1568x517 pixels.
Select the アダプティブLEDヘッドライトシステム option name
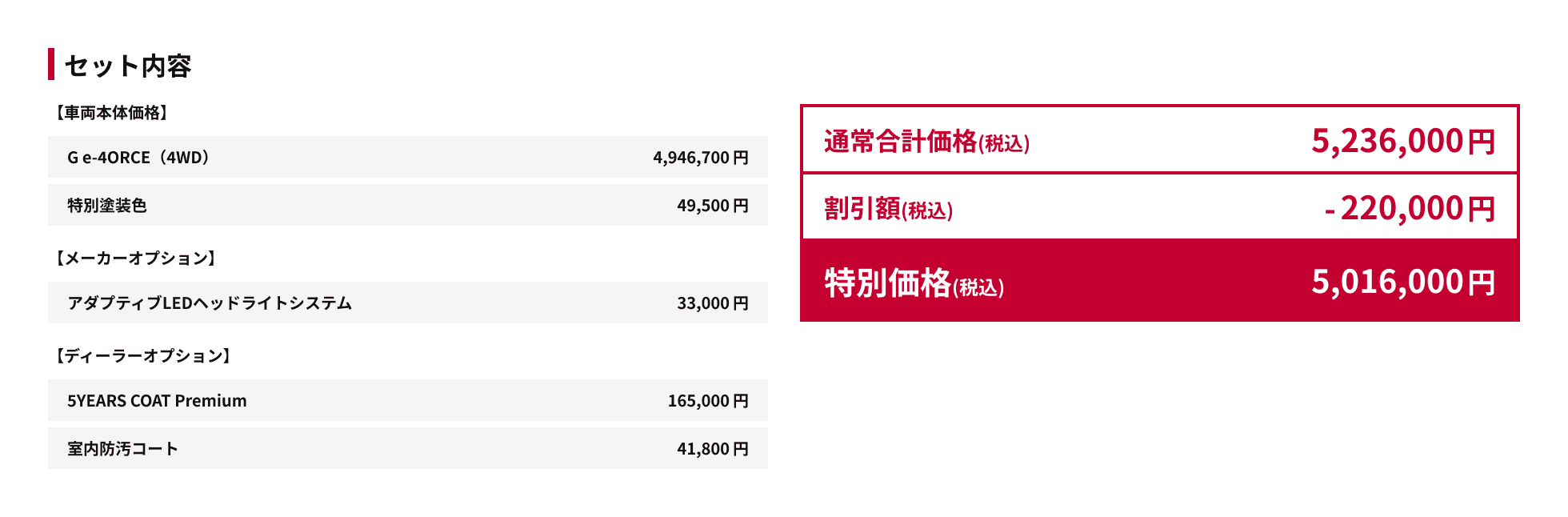pos(210,303)
